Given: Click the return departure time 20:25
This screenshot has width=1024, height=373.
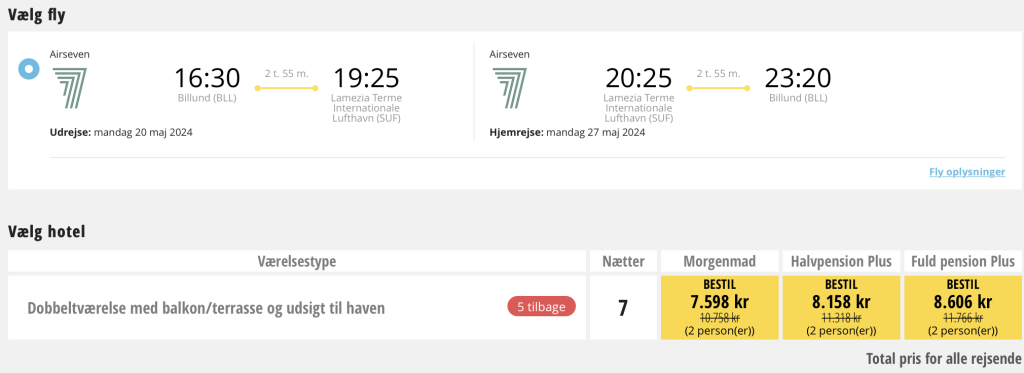Looking at the screenshot, I should pos(639,78).
